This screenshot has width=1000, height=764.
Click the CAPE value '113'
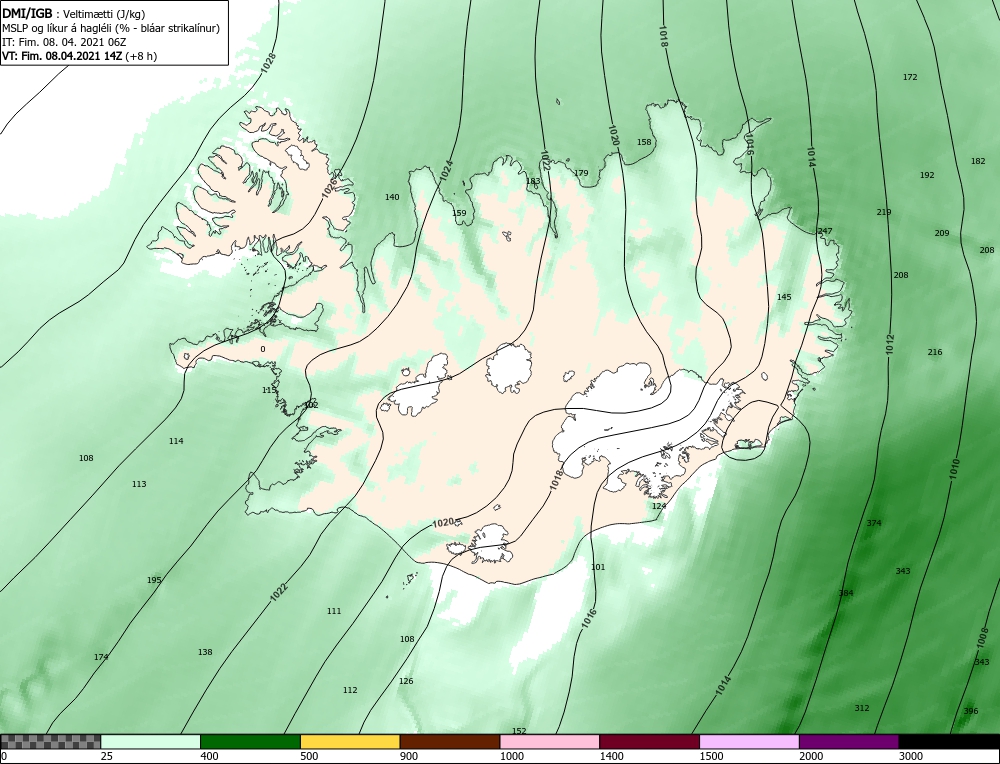(139, 484)
